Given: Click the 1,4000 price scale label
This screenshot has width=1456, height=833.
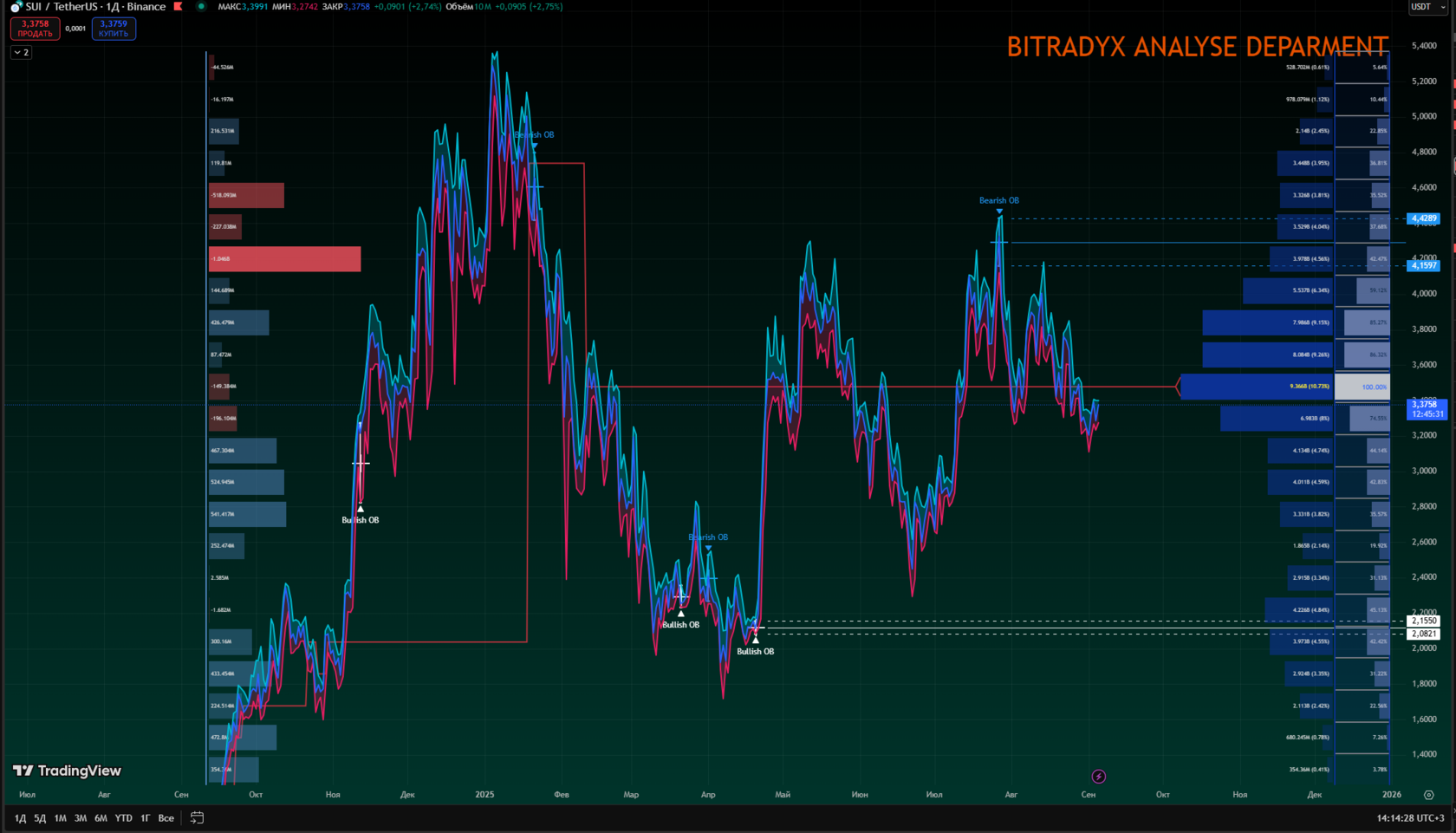Looking at the screenshot, I should 1424,754.
